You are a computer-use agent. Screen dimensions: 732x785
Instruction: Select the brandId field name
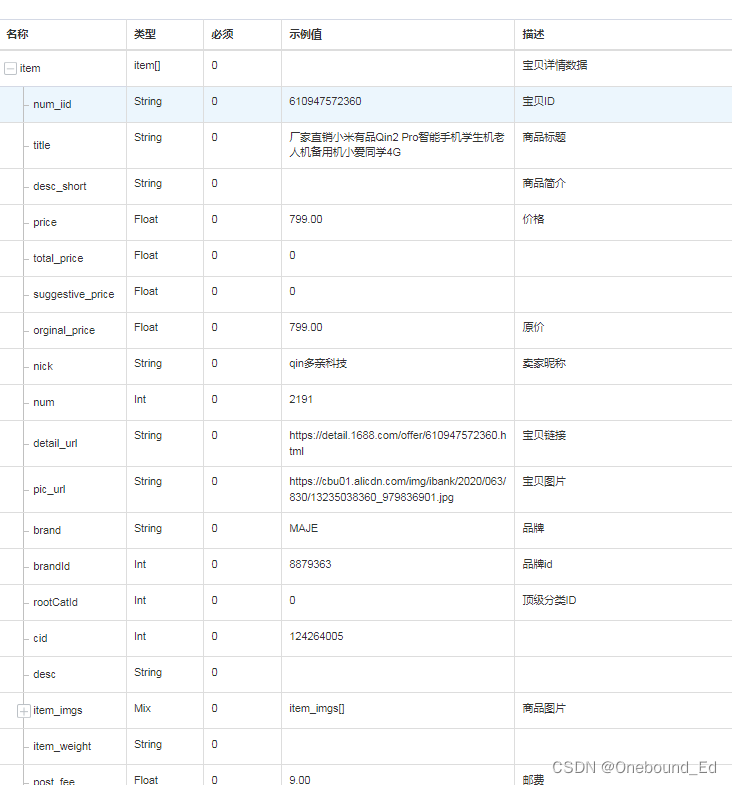click(x=51, y=566)
